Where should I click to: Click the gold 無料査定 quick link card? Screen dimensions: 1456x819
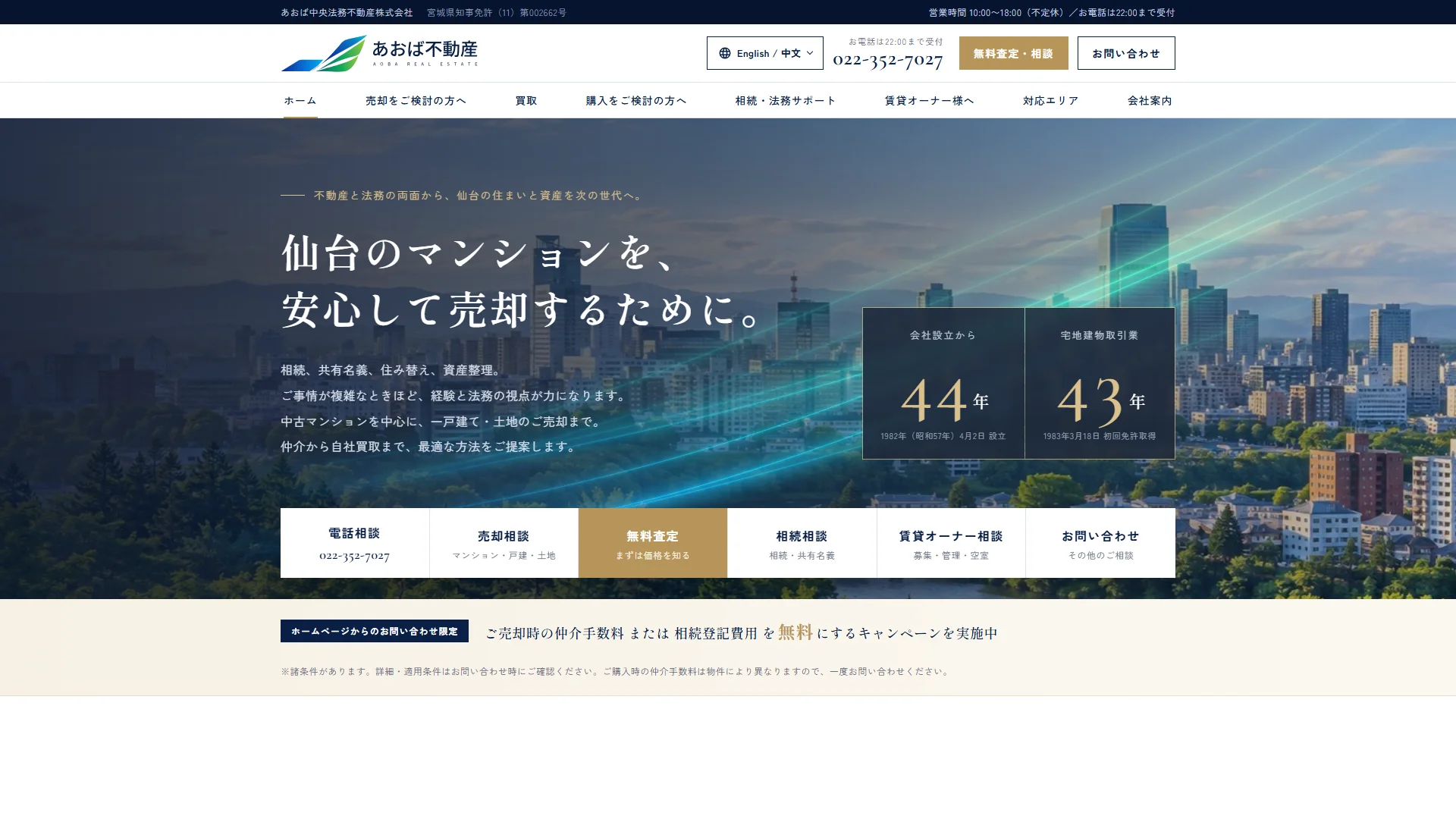(653, 543)
